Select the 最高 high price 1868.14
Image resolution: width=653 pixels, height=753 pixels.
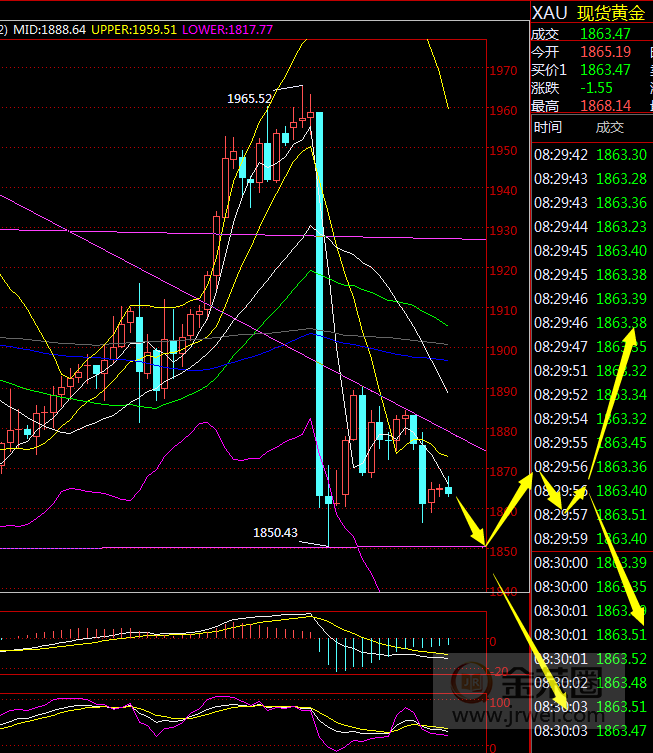coord(605,105)
